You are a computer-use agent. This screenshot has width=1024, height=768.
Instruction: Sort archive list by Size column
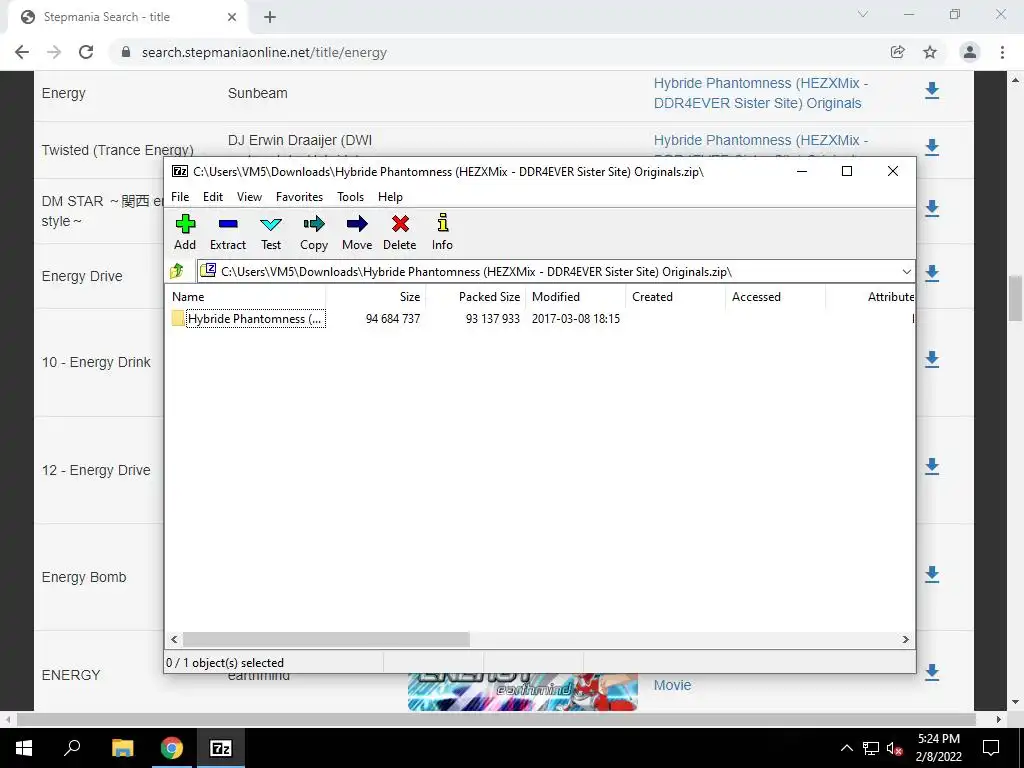[376, 296]
